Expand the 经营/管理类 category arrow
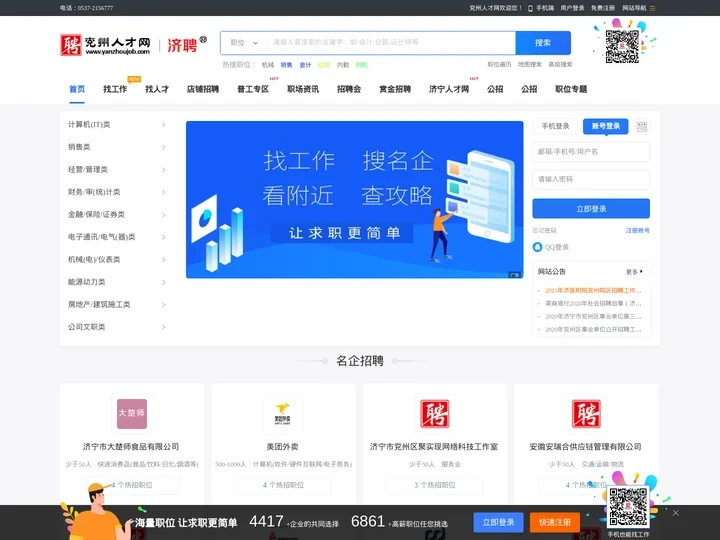This screenshot has width=720, height=540. [x=163, y=170]
